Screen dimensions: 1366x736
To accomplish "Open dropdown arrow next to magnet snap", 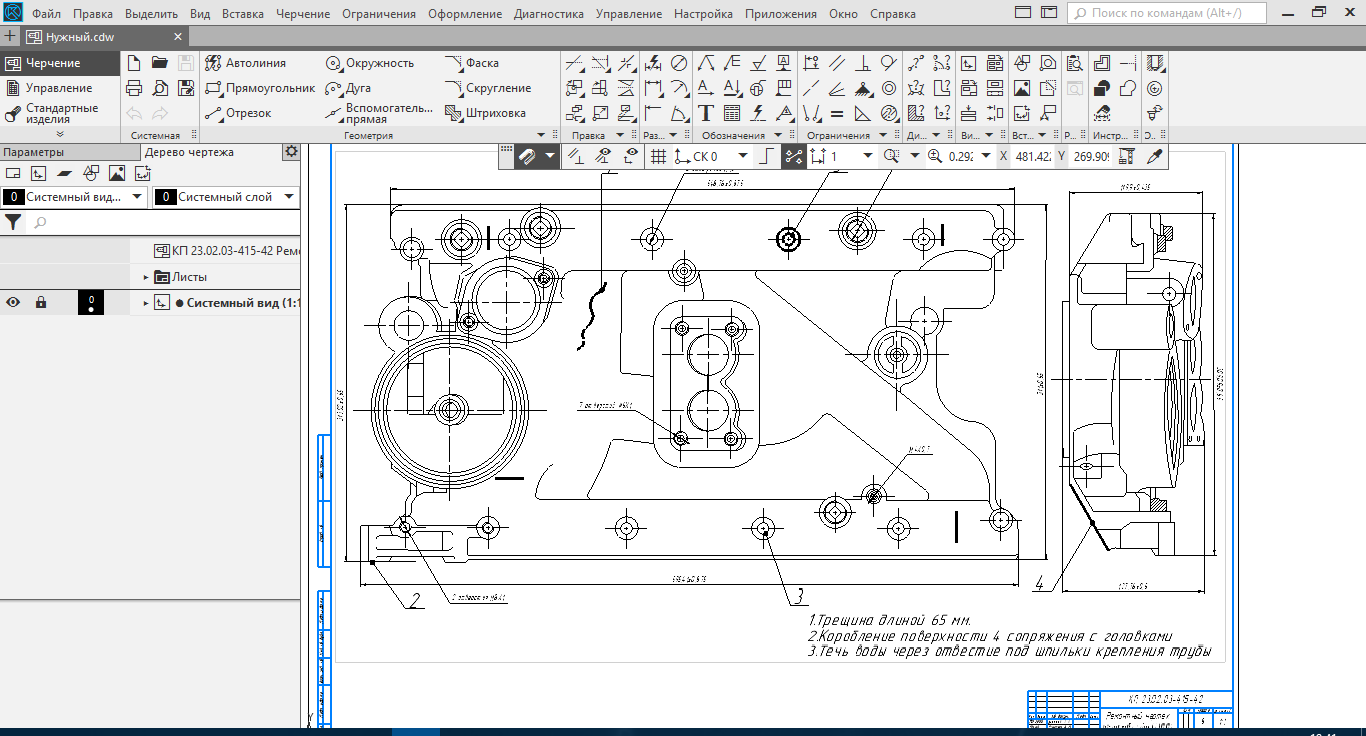I will (550, 156).
